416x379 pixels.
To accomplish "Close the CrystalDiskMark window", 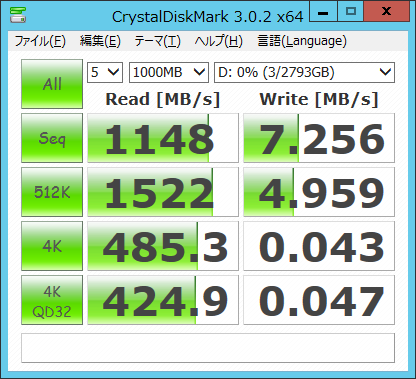I will pyautogui.click(x=386, y=11).
